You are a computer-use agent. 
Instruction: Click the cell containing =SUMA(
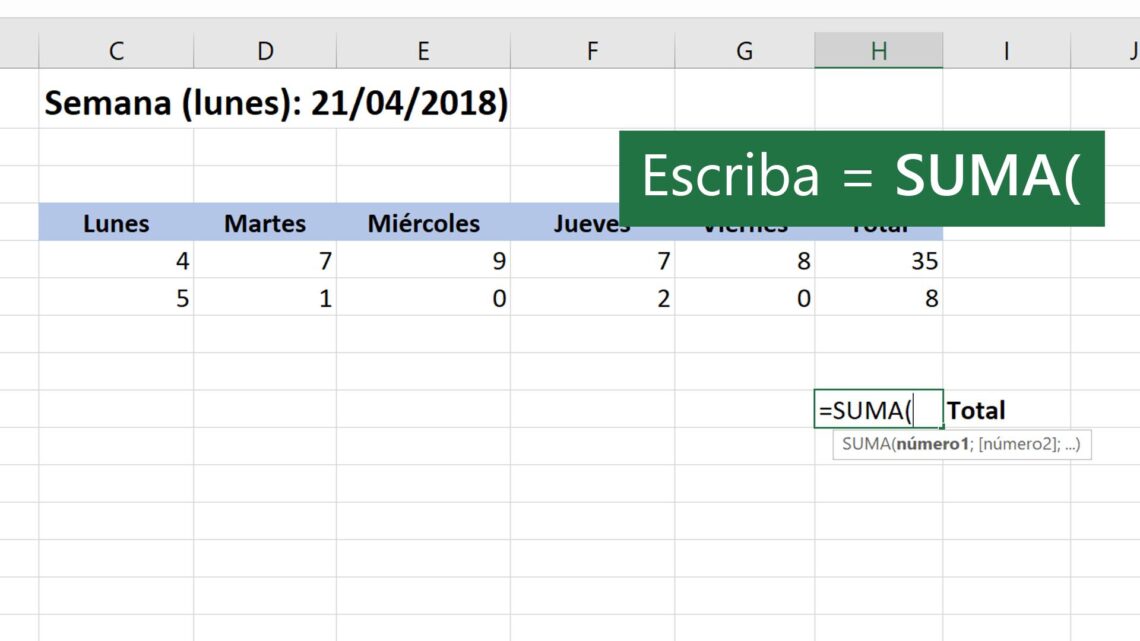pos(879,409)
